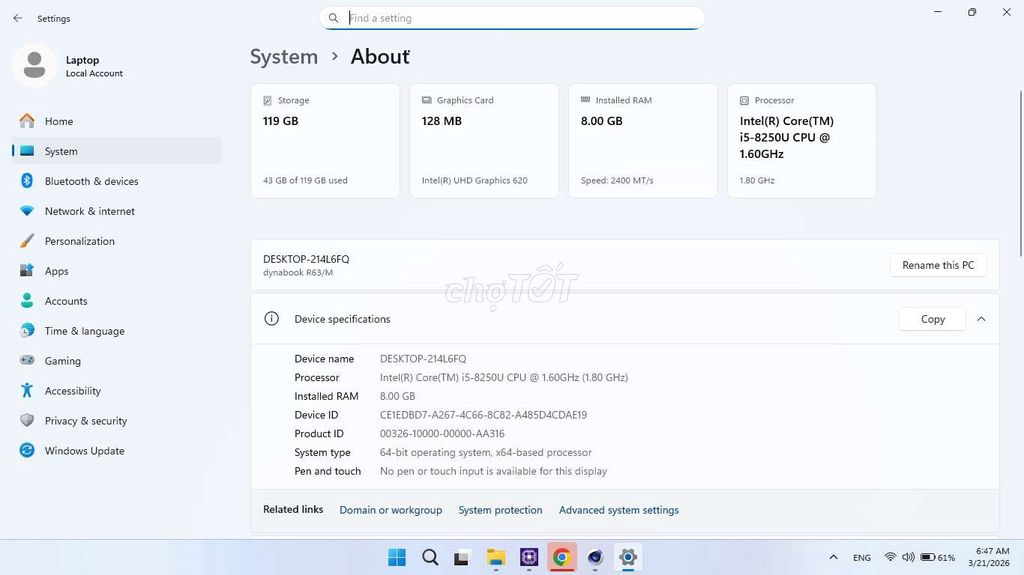Click the round dark app icon beside the taskbar gear
Image resolution: width=1024 pixels, height=575 pixels.
coord(595,557)
